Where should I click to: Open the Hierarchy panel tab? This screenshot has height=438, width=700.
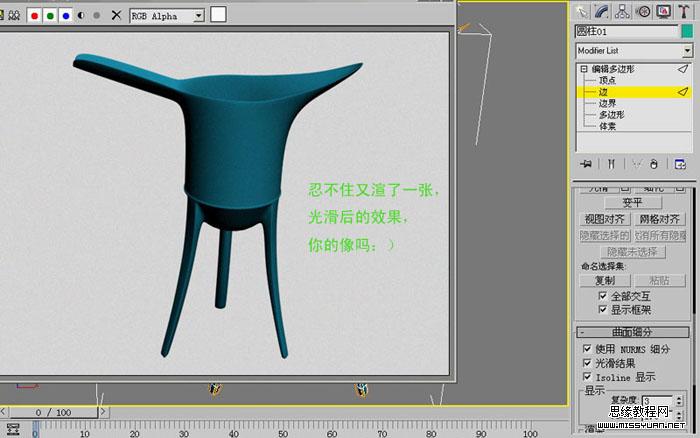click(x=622, y=12)
